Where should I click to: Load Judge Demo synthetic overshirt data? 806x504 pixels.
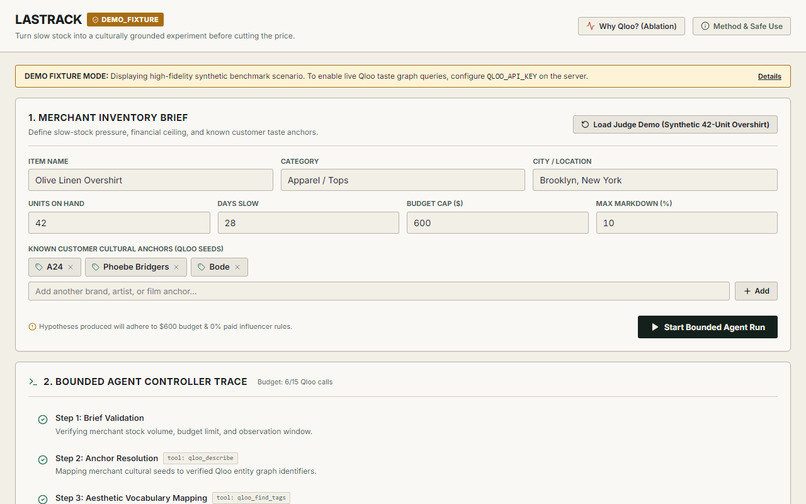click(675, 124)
